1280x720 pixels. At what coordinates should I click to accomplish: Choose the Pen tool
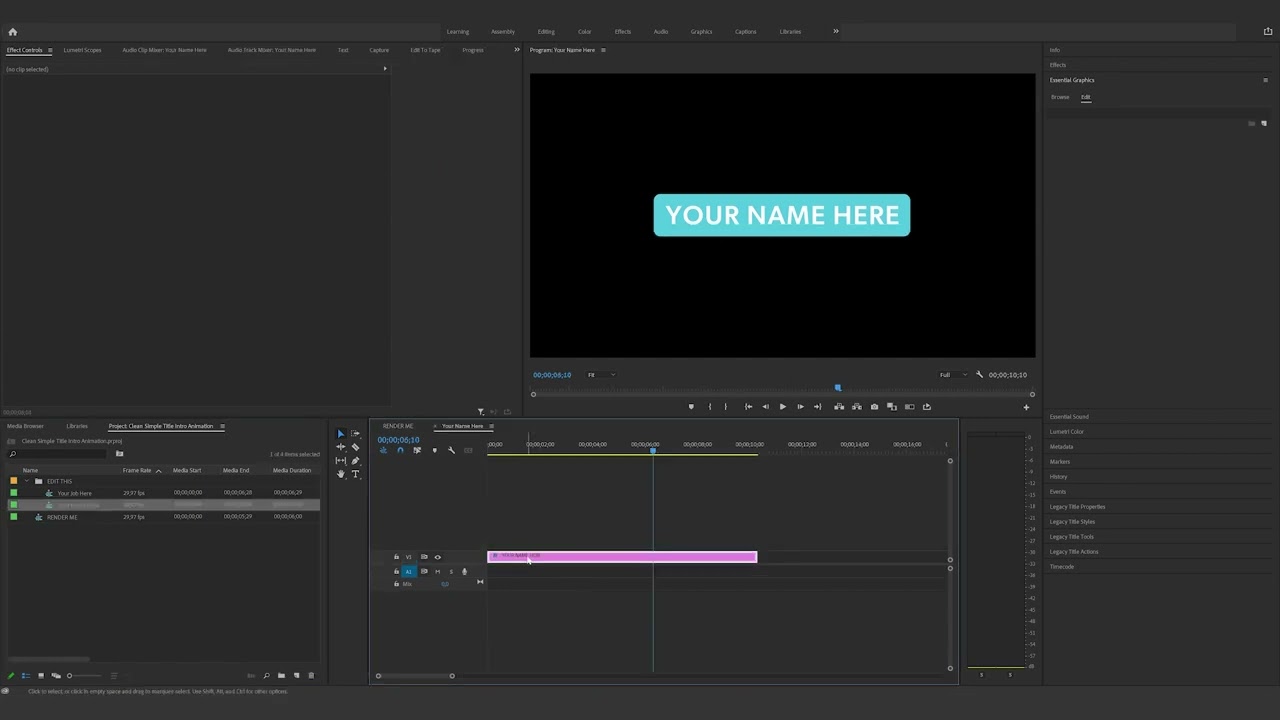pyautogui.click(x=355, y=461)
